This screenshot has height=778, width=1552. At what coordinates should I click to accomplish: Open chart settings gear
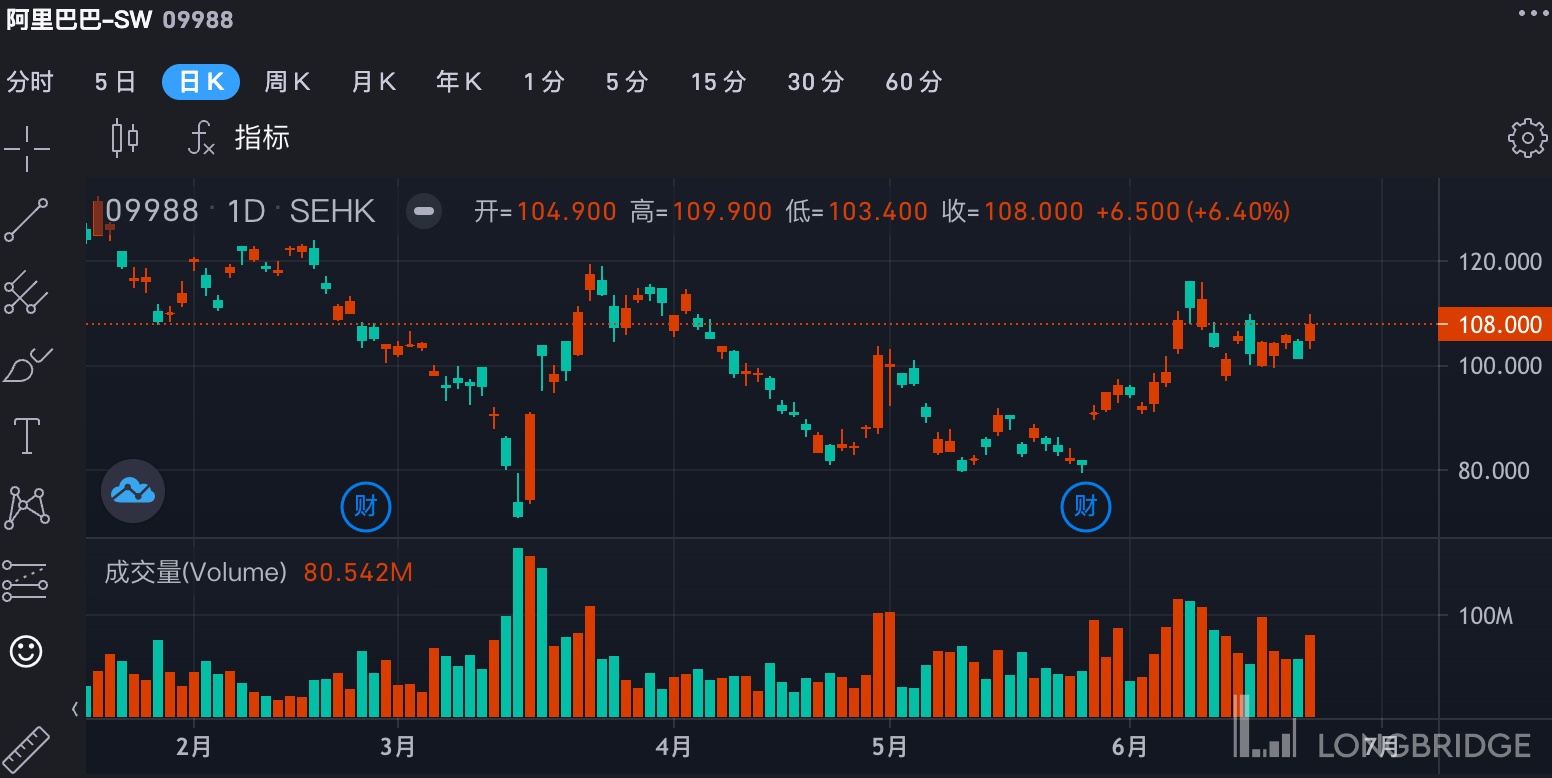1527,138
